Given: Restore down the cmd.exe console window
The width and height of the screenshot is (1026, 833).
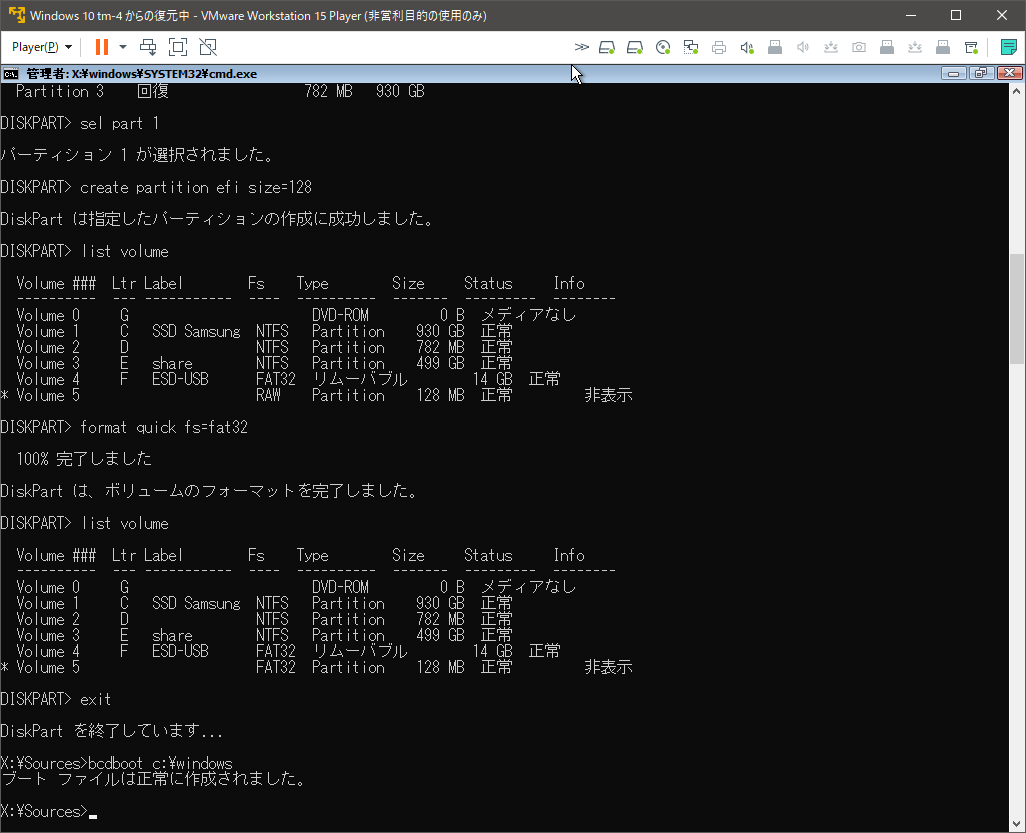Looking at the screenshot, I should (981, 73).
